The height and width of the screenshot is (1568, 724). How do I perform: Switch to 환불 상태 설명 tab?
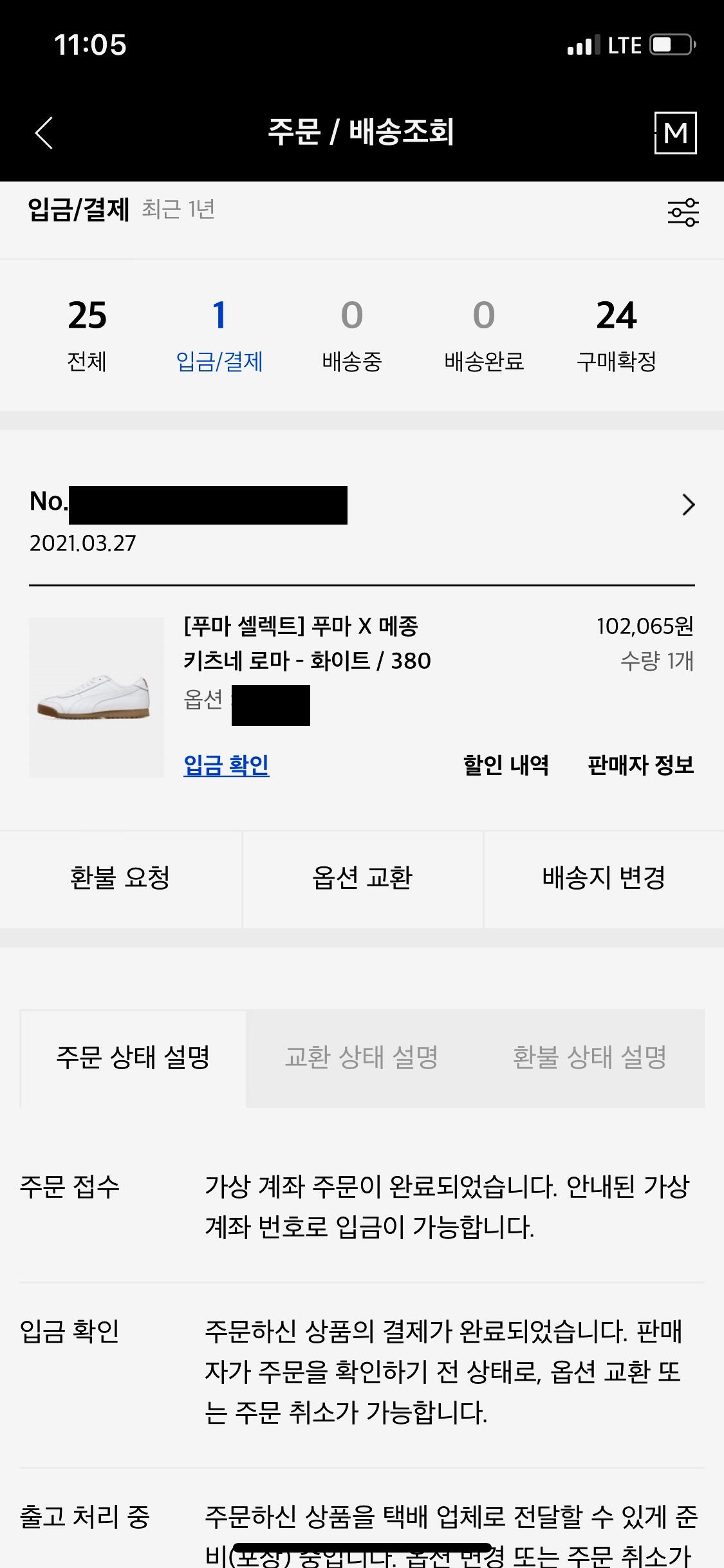[589, 1058]
